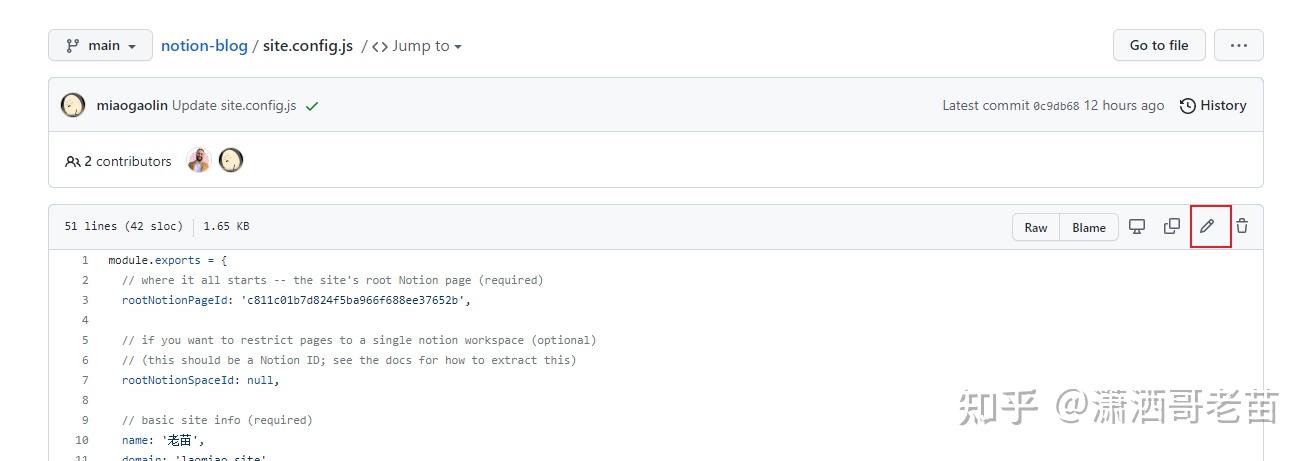Screen dimensions: 1313x461
Task: Select line number 3 in the code
Action: point(86,300)
